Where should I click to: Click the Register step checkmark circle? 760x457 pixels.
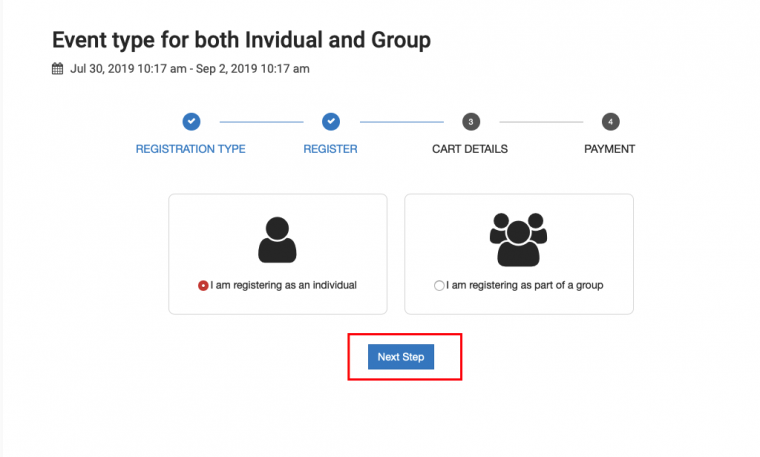(331, 122)
